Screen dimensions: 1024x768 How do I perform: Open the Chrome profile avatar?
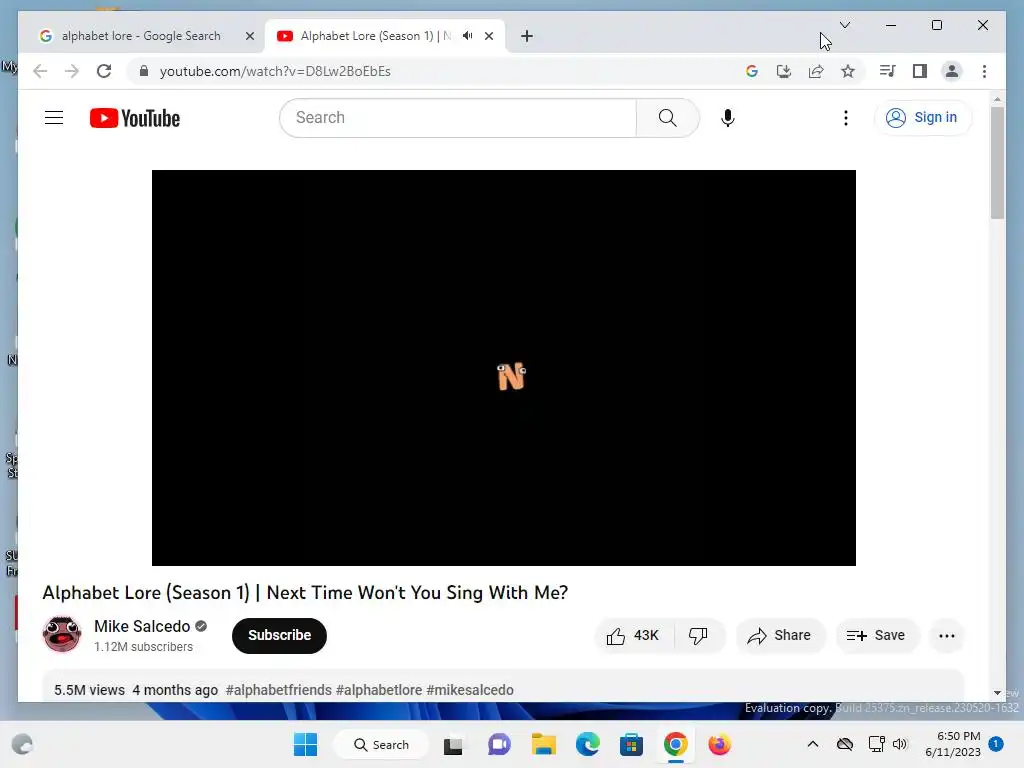[x=952, y=71]
